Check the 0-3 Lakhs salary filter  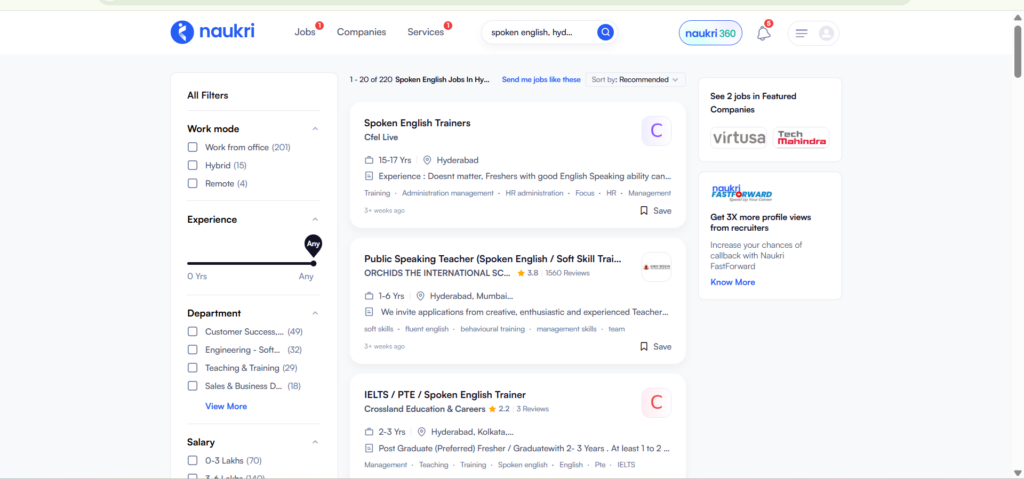pos(193,460)
